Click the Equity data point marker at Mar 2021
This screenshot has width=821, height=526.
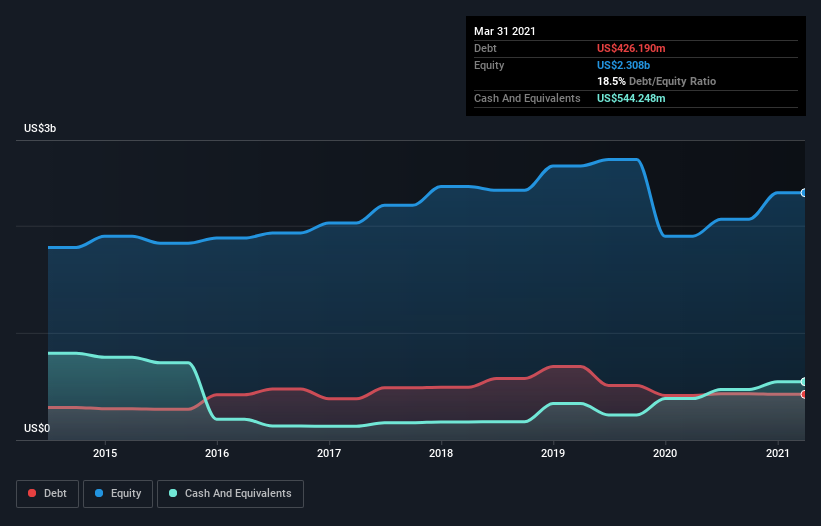(804, 193)
